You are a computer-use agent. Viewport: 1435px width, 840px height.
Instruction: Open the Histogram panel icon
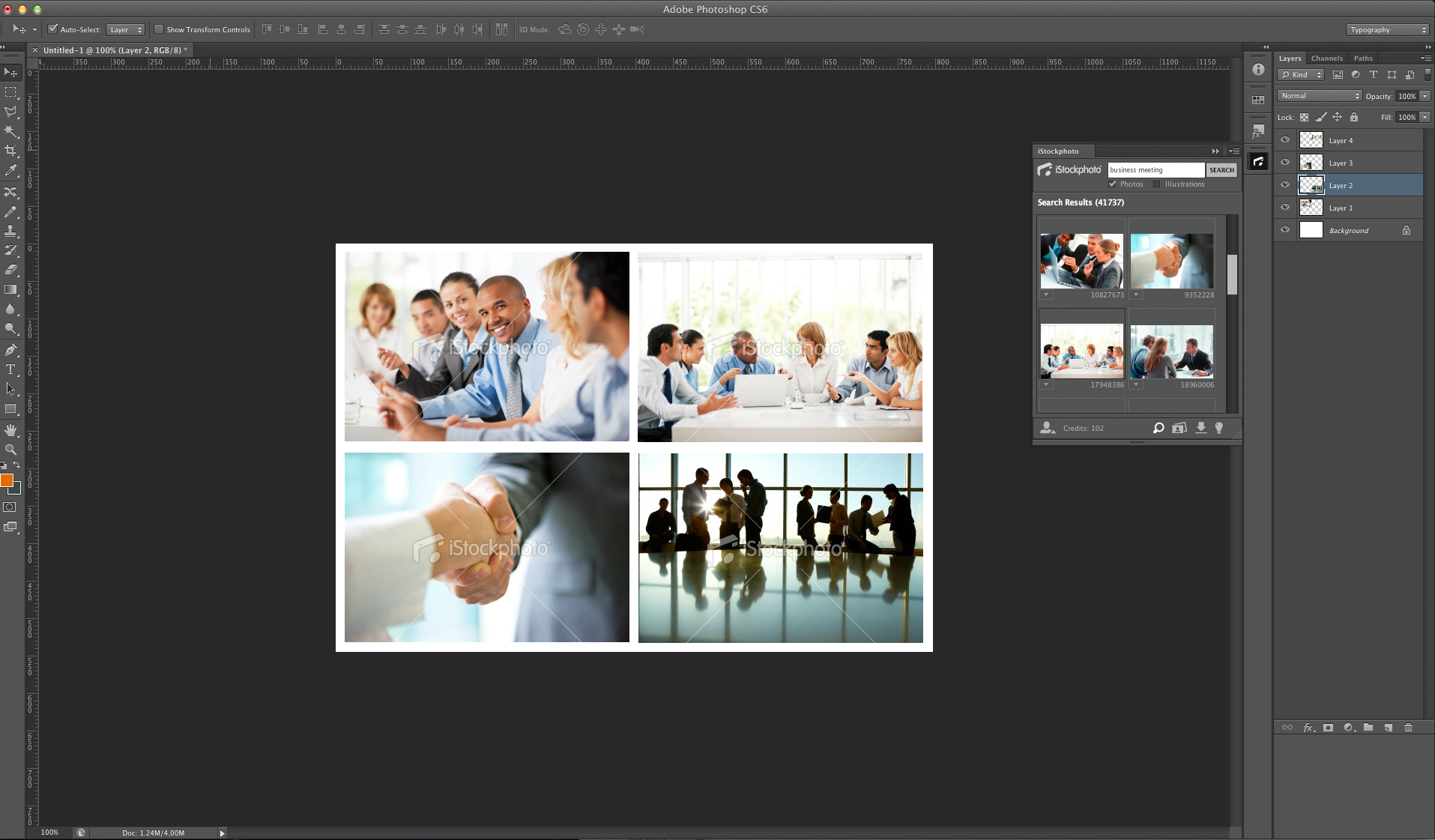pos(1258,98)
